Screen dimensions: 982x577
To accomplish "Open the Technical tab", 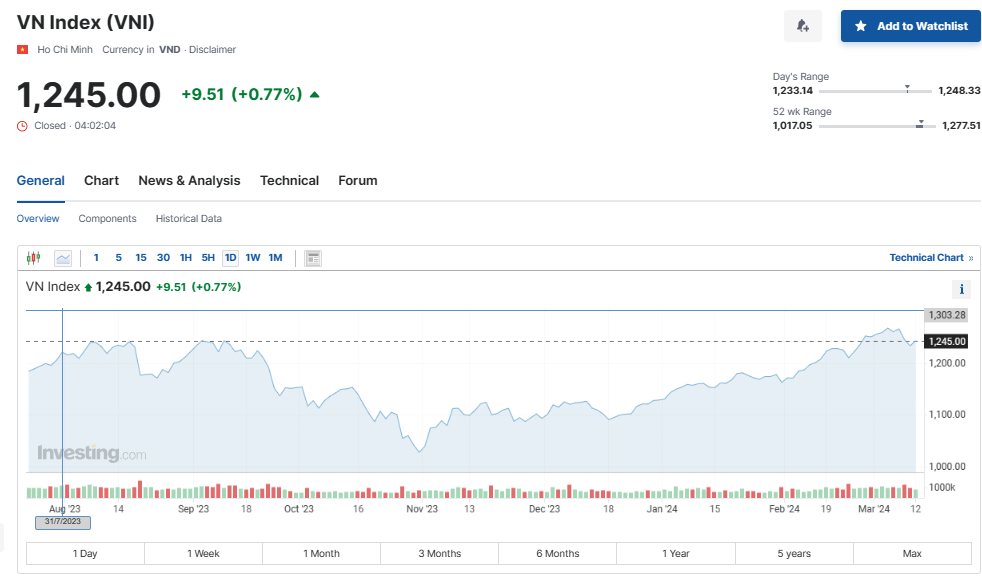I will point(289,181).
